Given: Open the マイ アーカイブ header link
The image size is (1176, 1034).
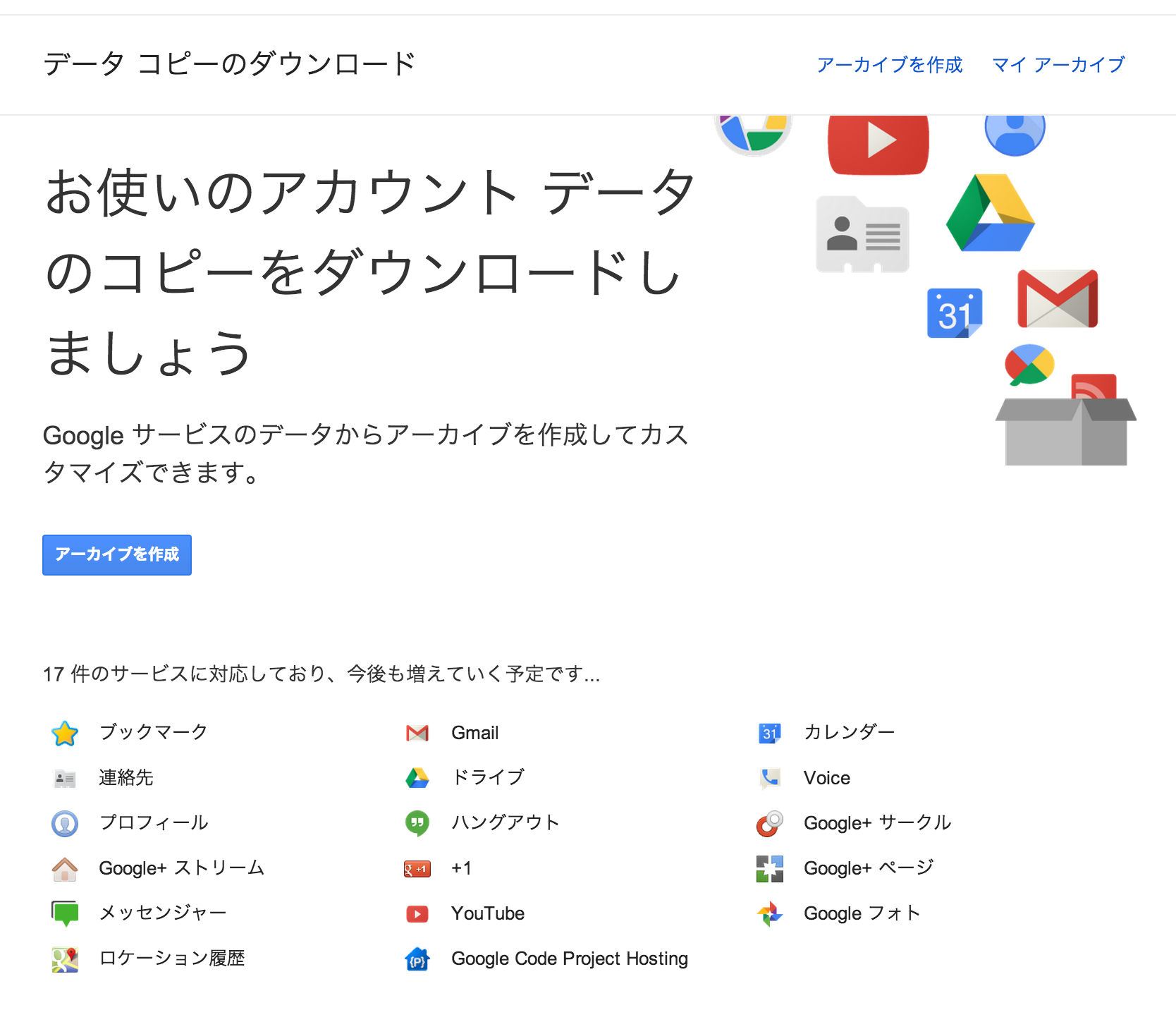Looking at the screenshot, I should [1058, 65].
